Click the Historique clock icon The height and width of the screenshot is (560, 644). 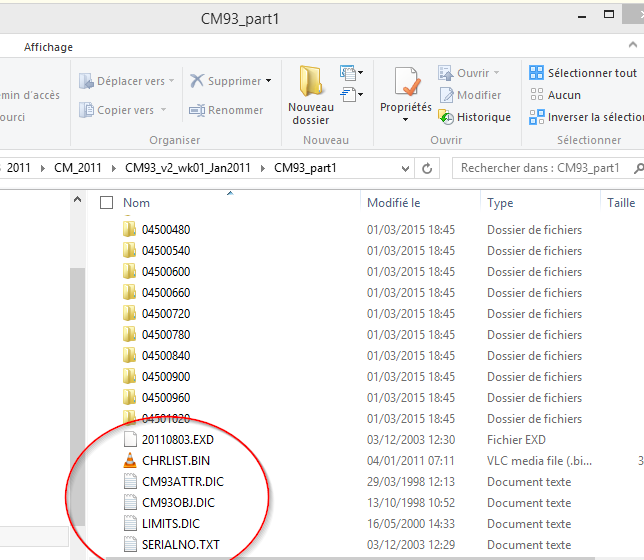coord(446,117)
